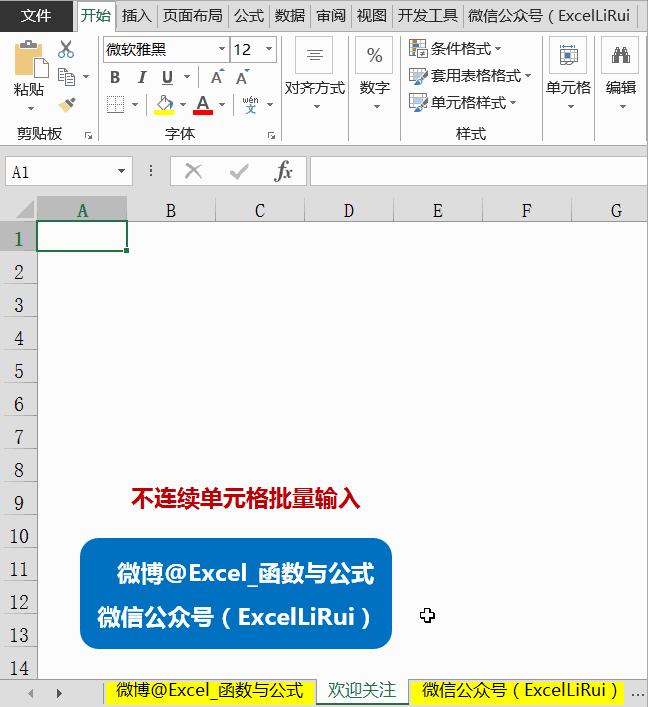Screen dimensions: 648x707
Task: Open the Editing (编辑) binoculars group
Action: tap(621, 74)
